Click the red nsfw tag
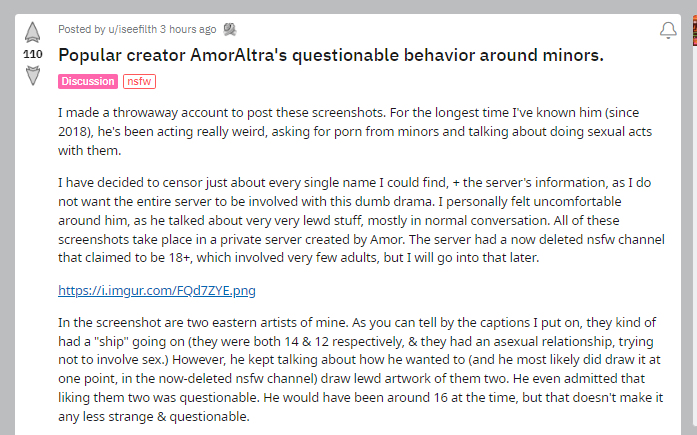The image size is (697, 435). (x=139, y=81)
